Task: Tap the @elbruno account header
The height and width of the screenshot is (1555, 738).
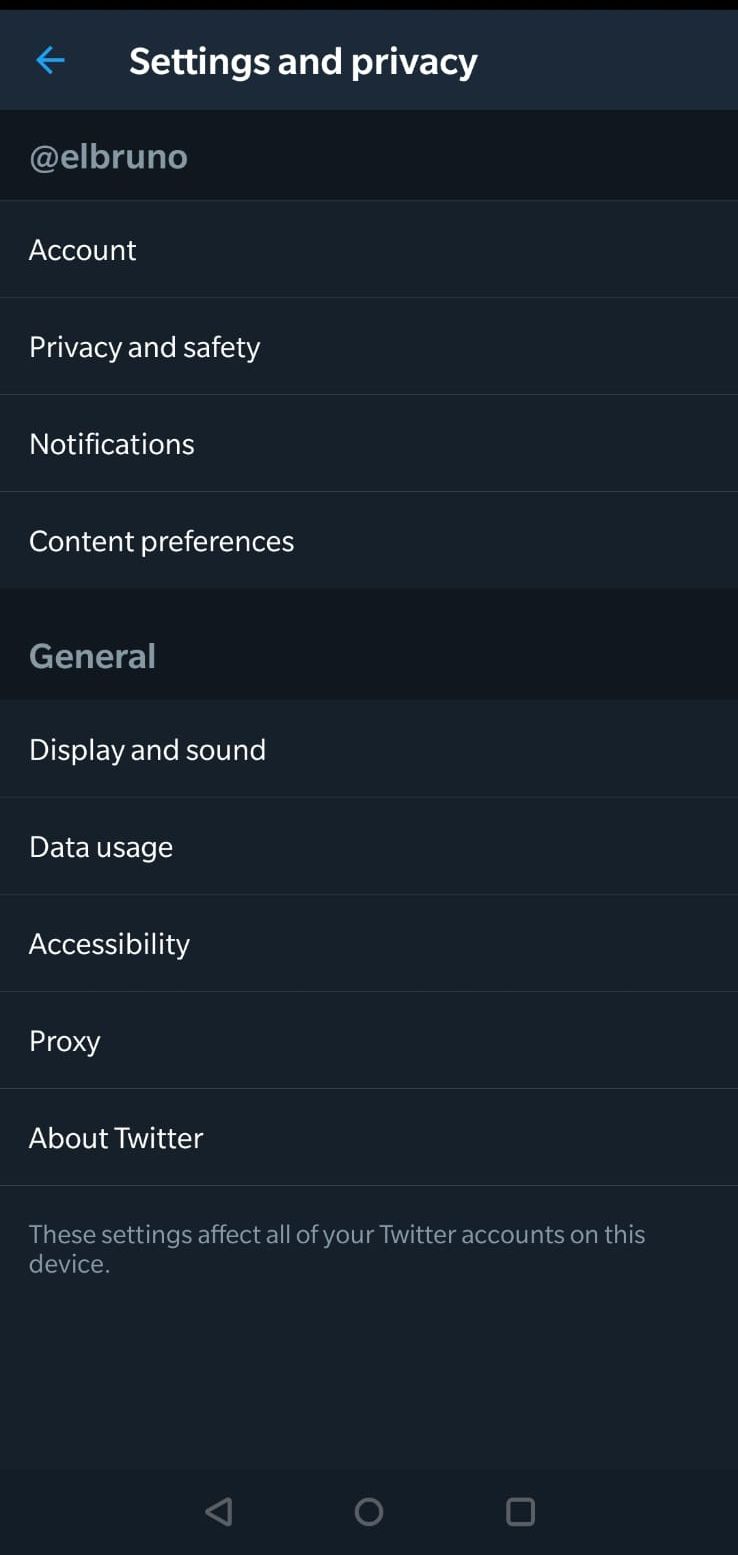Action: click(108, 157)
